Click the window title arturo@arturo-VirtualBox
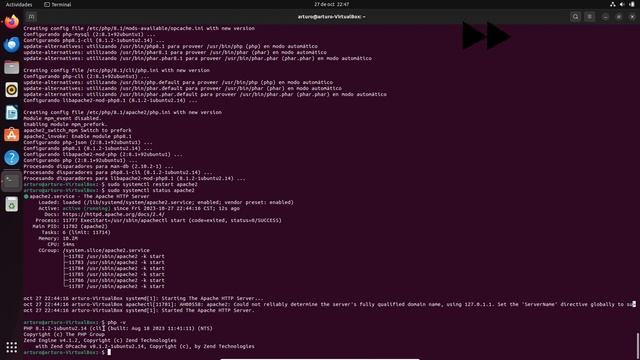This screenshot has height=360, width=640. (331, 17)
